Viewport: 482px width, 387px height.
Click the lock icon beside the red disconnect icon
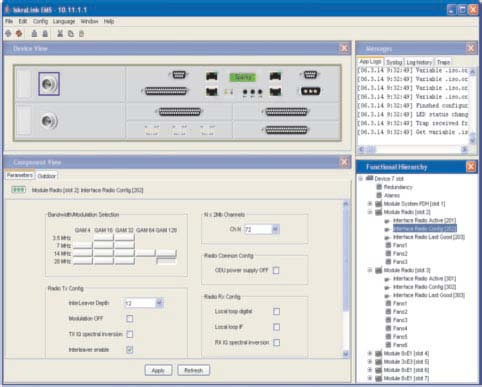(x=34, y=33)
